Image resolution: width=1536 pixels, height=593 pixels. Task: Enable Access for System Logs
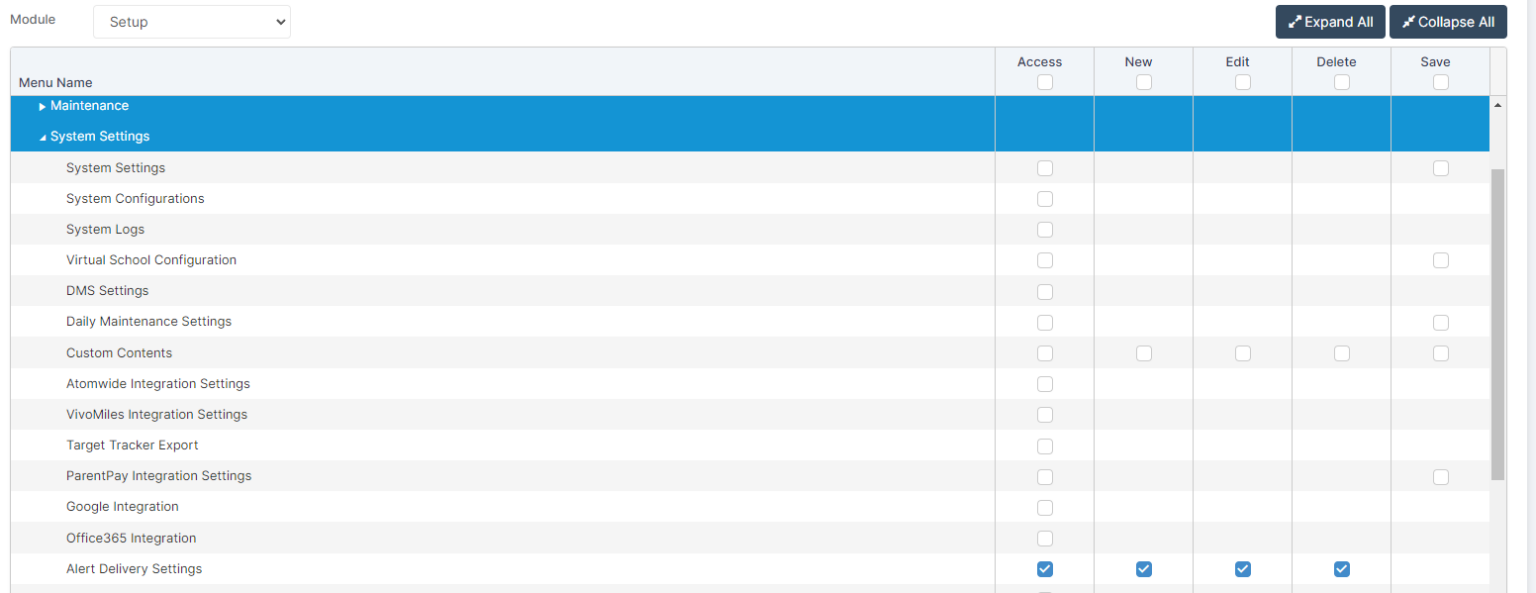click(x=1045, y=230)
